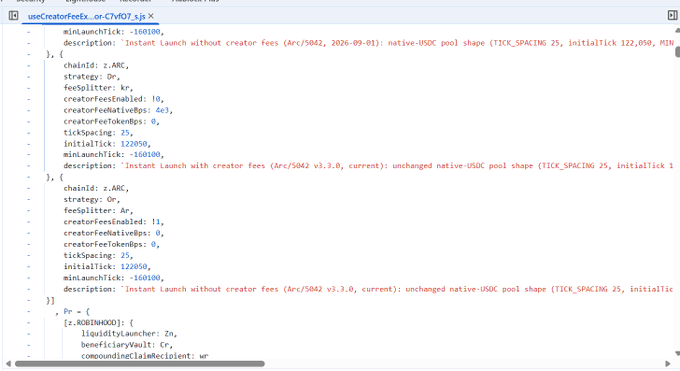
Task: Click the value 4e3 in creatorFeeNativeBps
Action: 162,111
